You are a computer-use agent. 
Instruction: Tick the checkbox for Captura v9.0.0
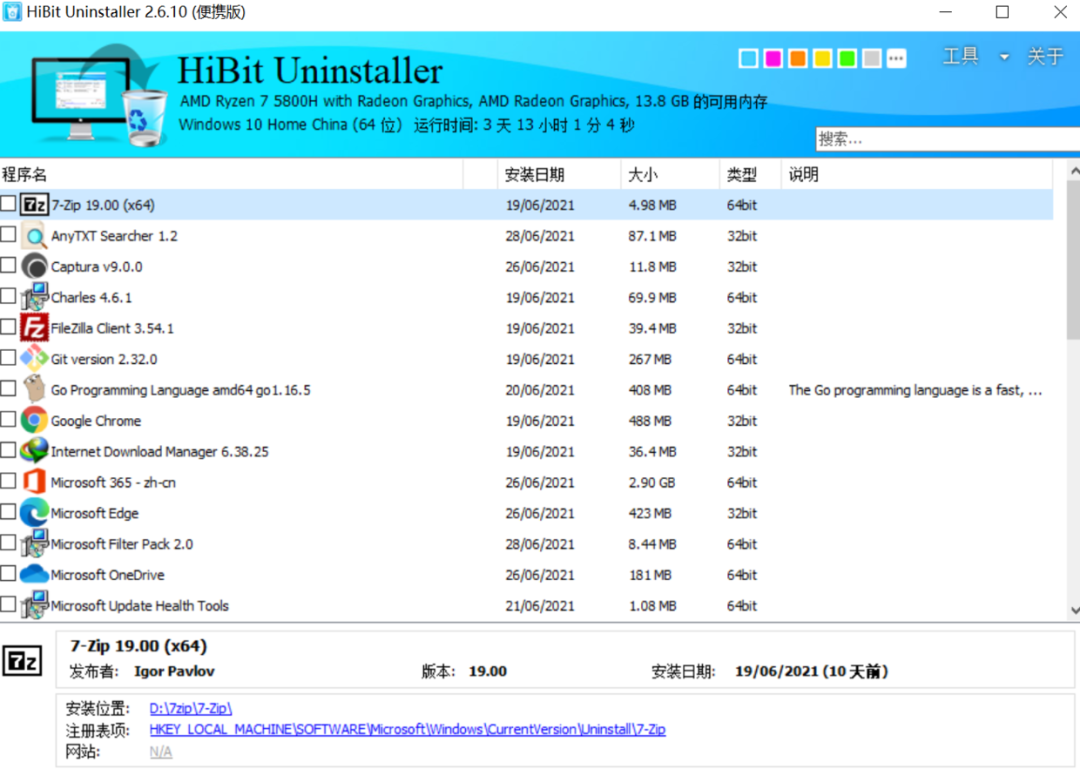[x=8, y=266]
